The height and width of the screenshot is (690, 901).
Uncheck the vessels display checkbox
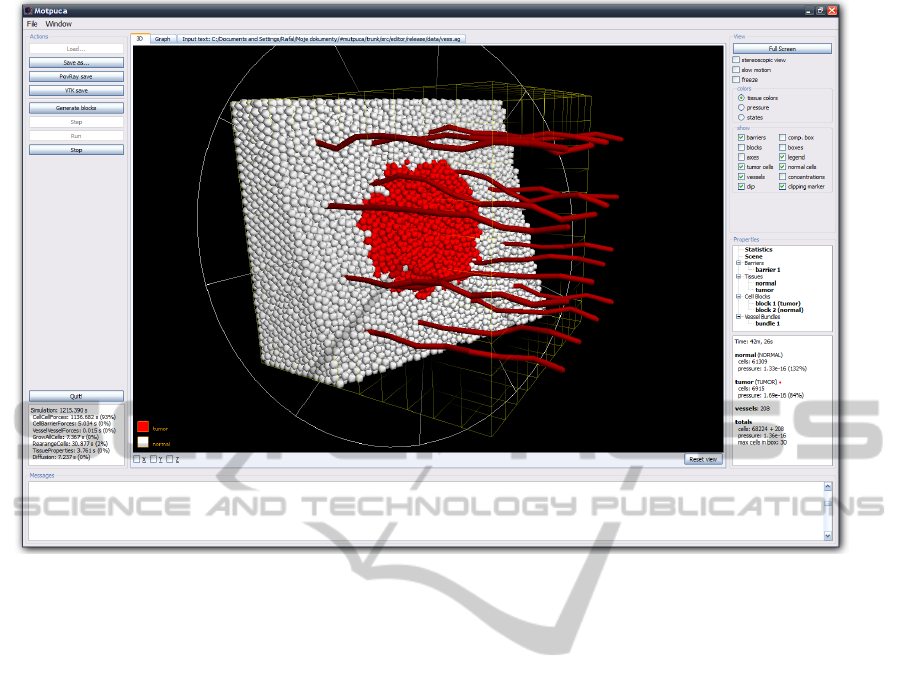741,177
